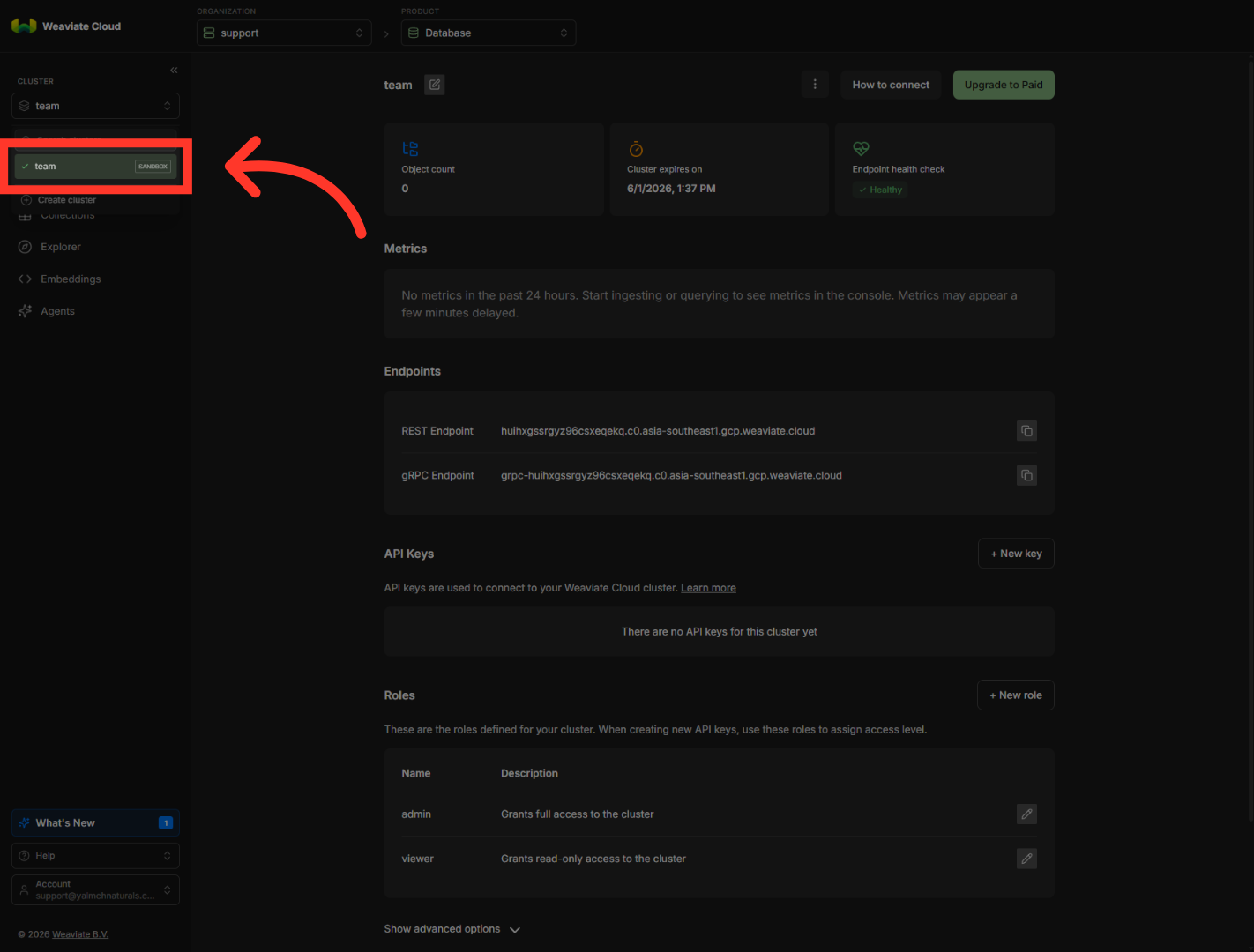Click the Object count value 0

tap(405, 189)
